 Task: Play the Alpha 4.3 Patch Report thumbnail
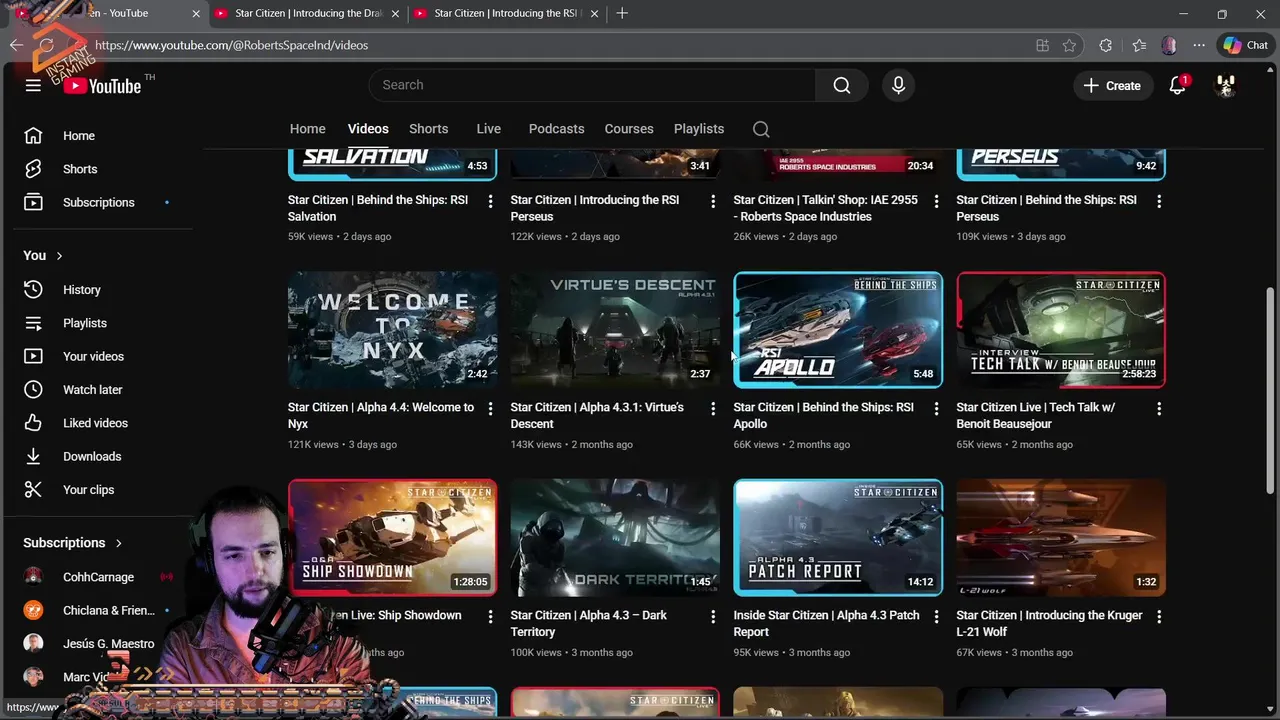[x=838, y=538]
